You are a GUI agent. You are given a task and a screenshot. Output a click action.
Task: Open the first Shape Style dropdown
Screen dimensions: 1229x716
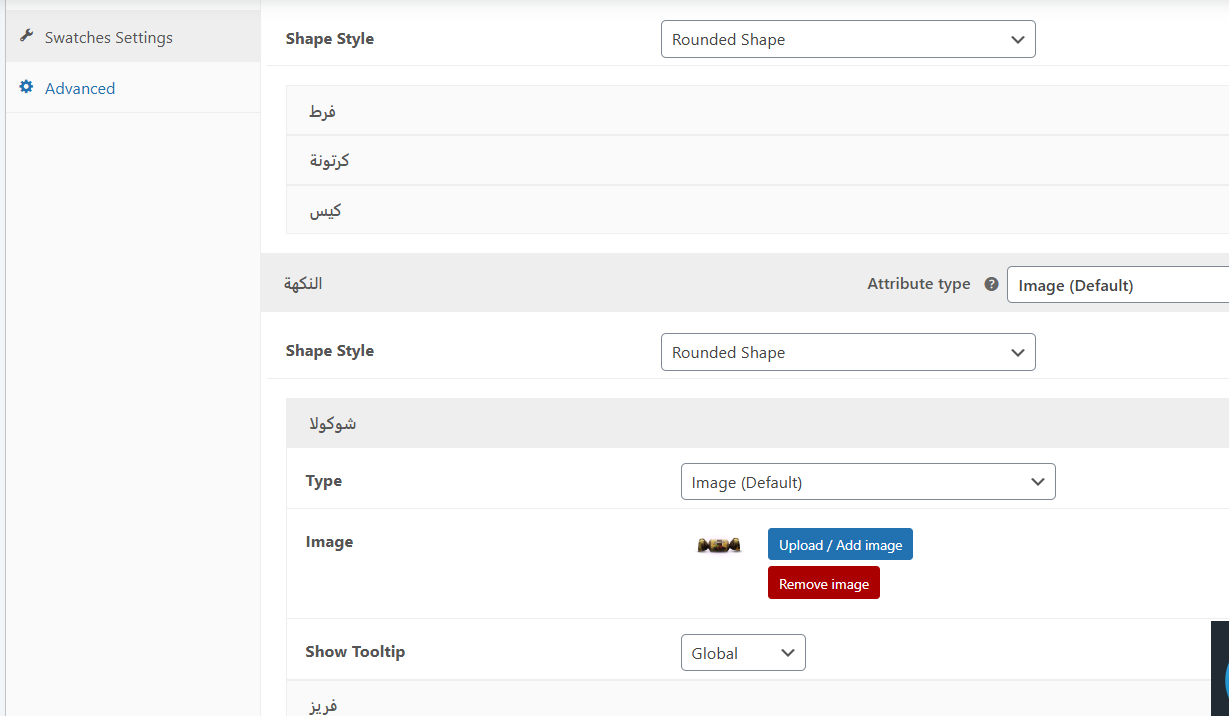click(x=847, y=40)
